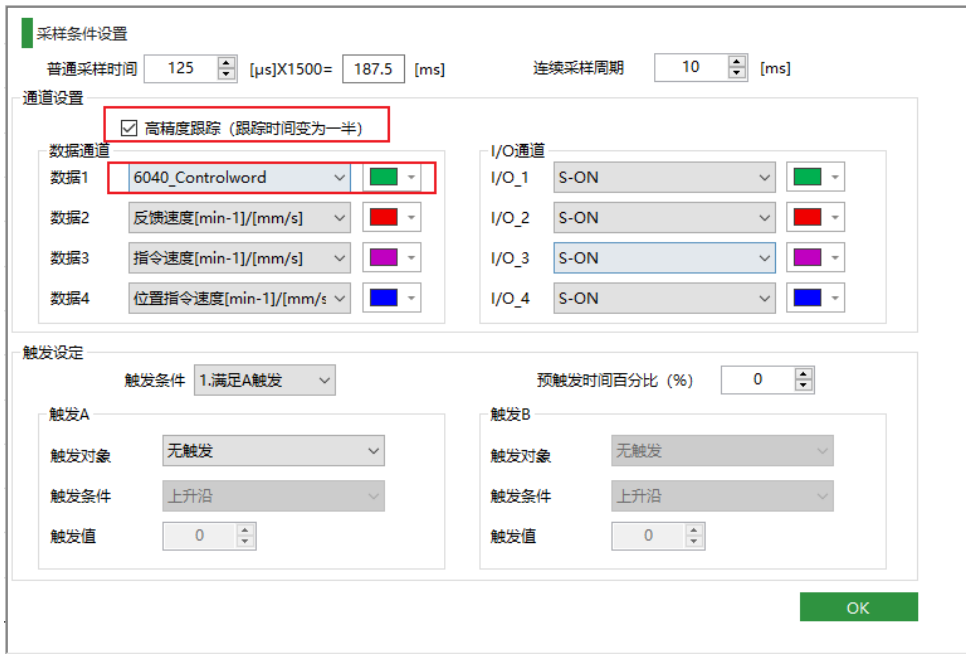Image resolution: width=969 pixels, height=660 pixels.
Task: Open the 触发条件 1.满足A触发 dropdown
Action: pos(265,380)
